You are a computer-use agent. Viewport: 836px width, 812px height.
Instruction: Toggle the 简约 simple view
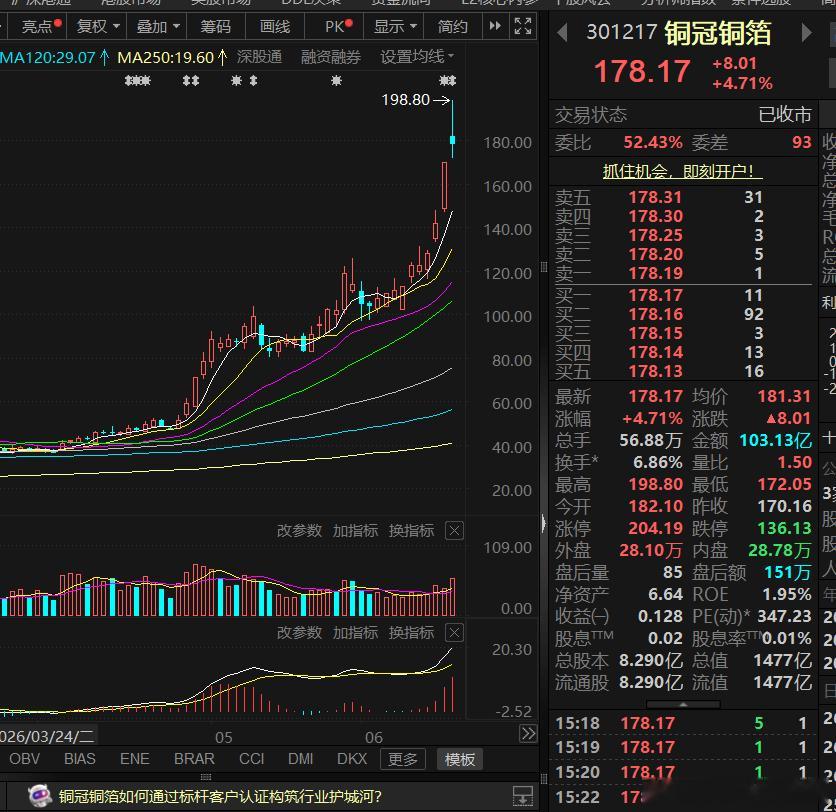[452, 26]
